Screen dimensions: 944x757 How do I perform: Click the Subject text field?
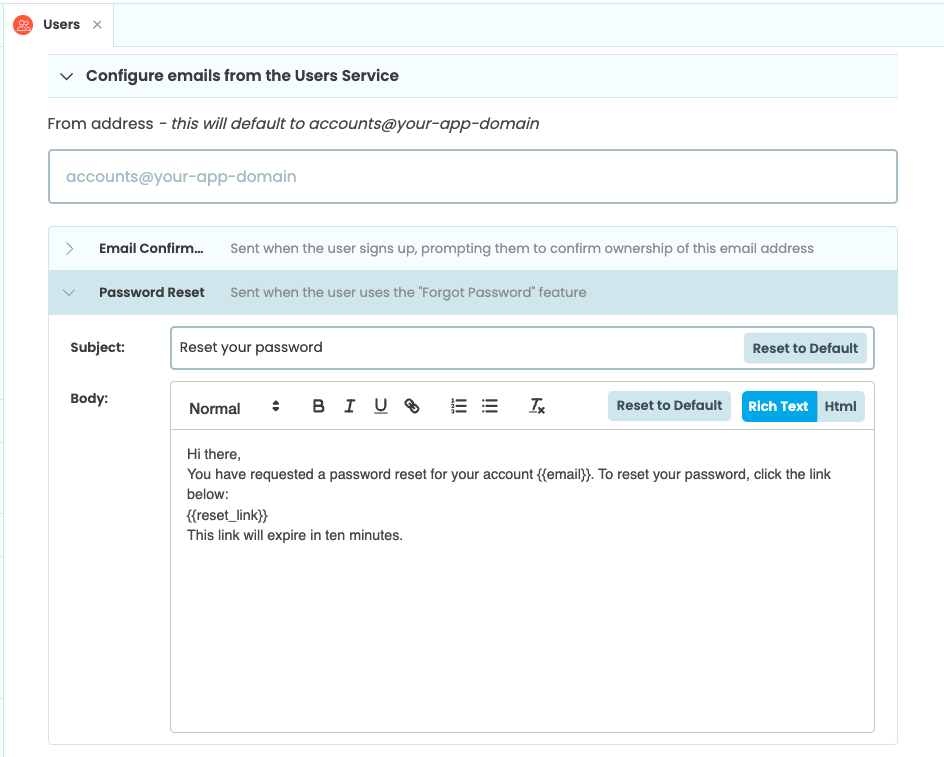(x=450, y=347)
